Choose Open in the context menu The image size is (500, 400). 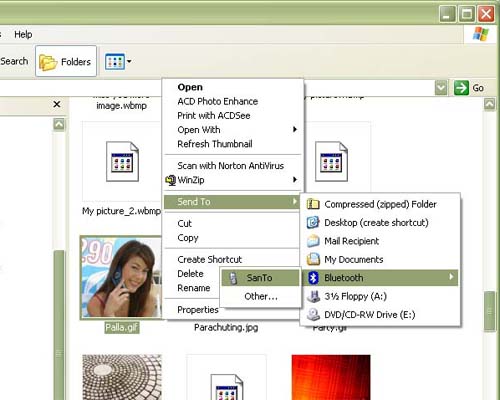tap(190, 87)
